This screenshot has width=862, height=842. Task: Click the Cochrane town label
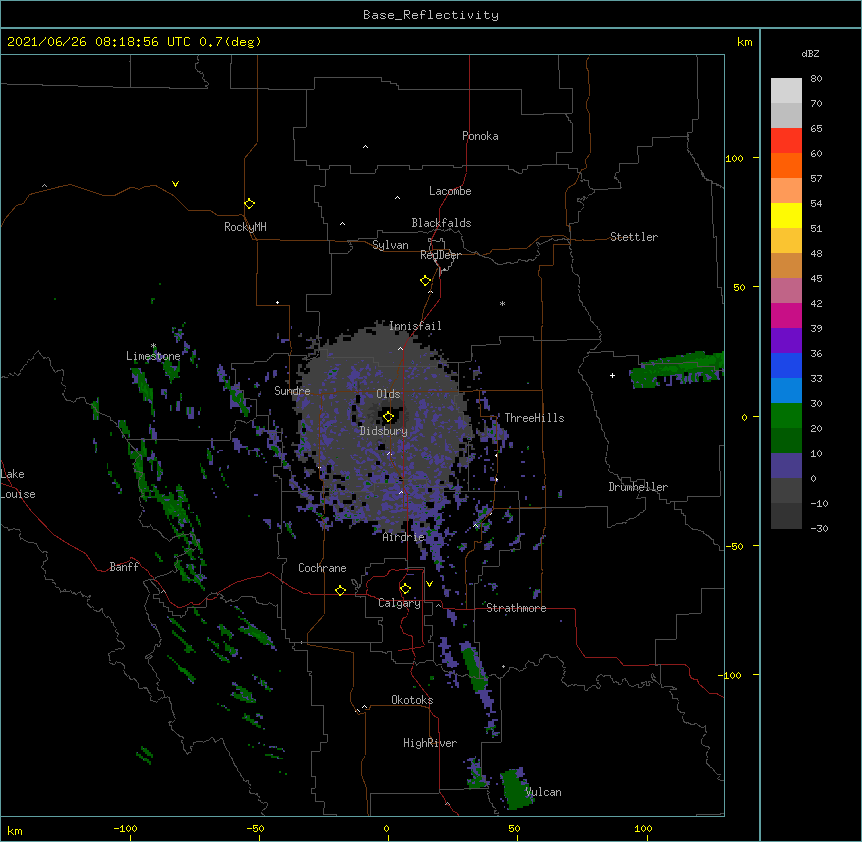322,568
